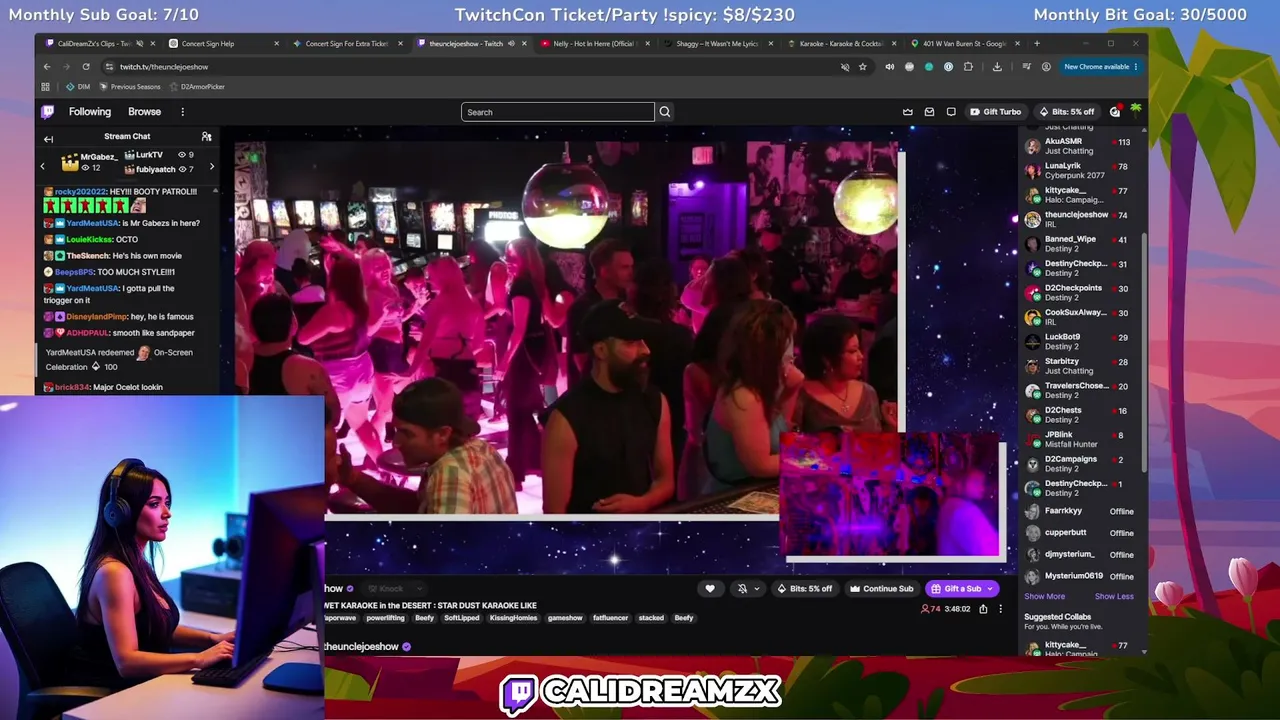Open Starbitzy channel in sidebar
Image resolution: width=1280 pixels, height=720 pixels.
click(1078, 366)
